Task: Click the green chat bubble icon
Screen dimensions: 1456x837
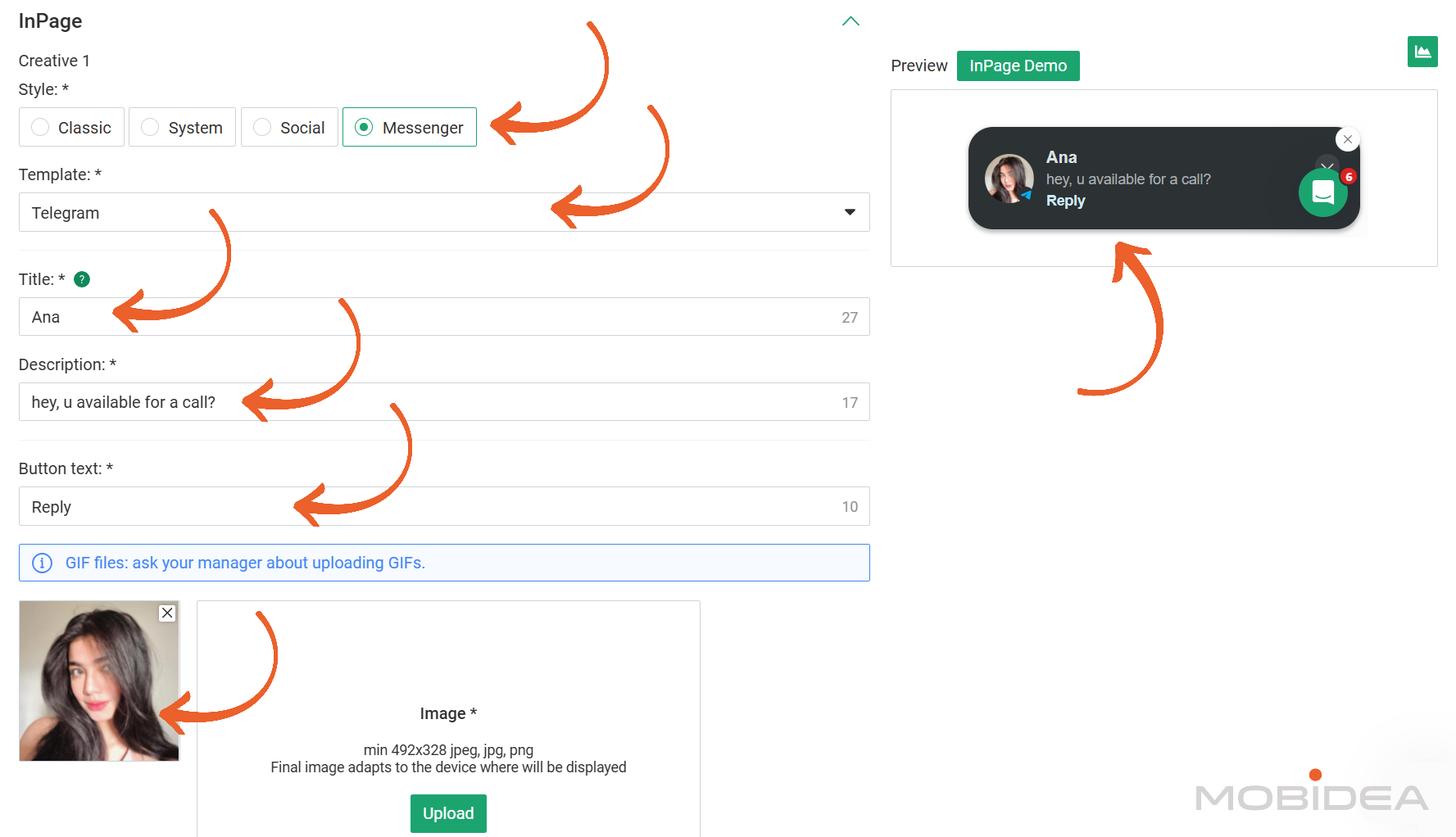Action: 1322,192
